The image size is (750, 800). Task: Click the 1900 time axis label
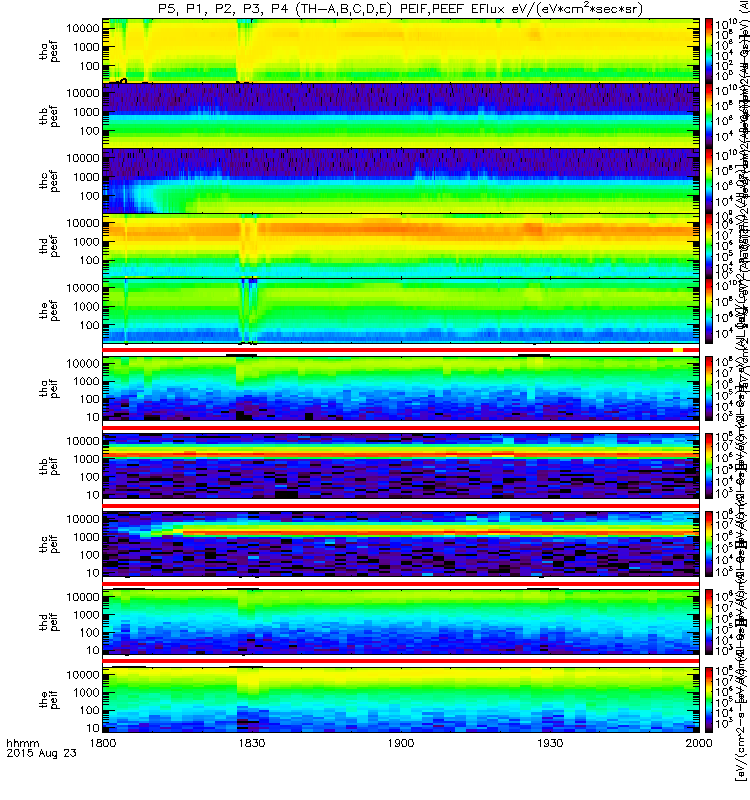coord(401,743)
